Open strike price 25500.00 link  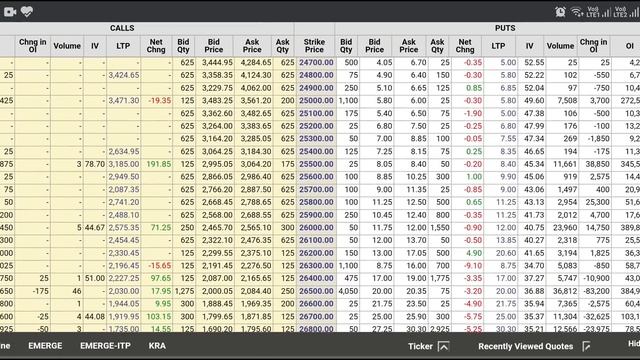[316, 164]
